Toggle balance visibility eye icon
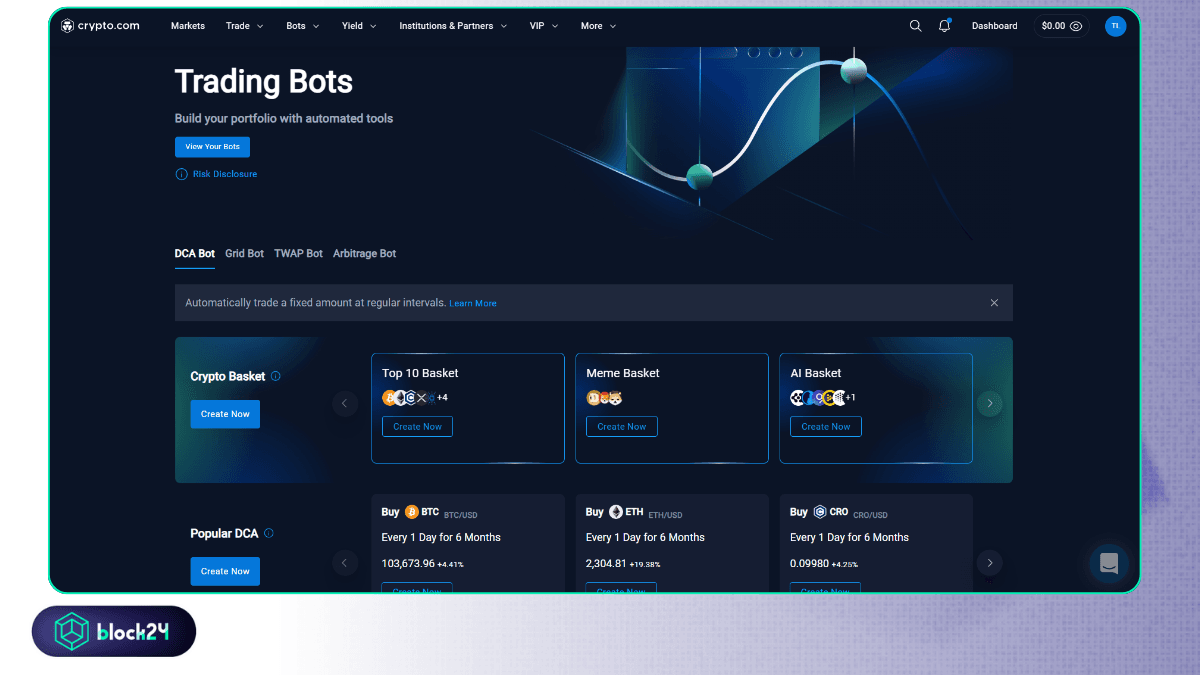 [1076, 26]
